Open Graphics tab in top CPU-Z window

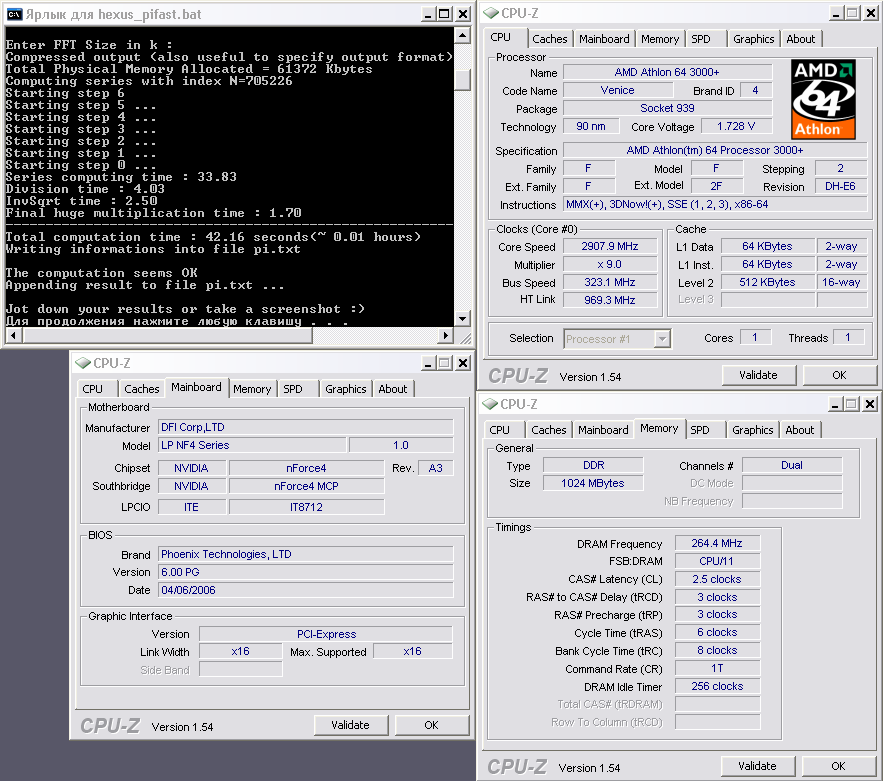tap(753, 39)
